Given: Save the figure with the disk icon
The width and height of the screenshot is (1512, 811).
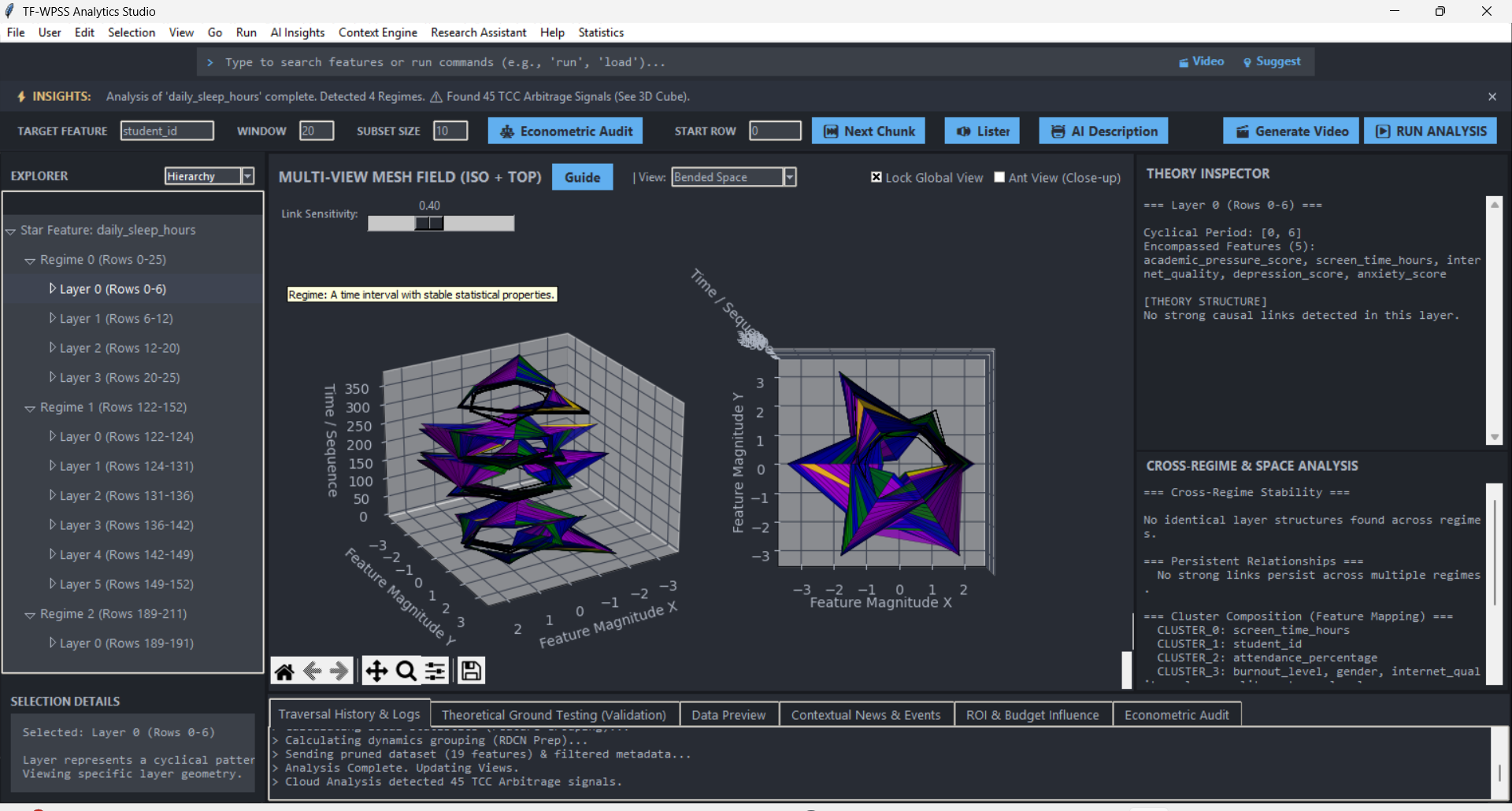Looking at the screenshot, I should pyautogui.click(x=471, y=671).
